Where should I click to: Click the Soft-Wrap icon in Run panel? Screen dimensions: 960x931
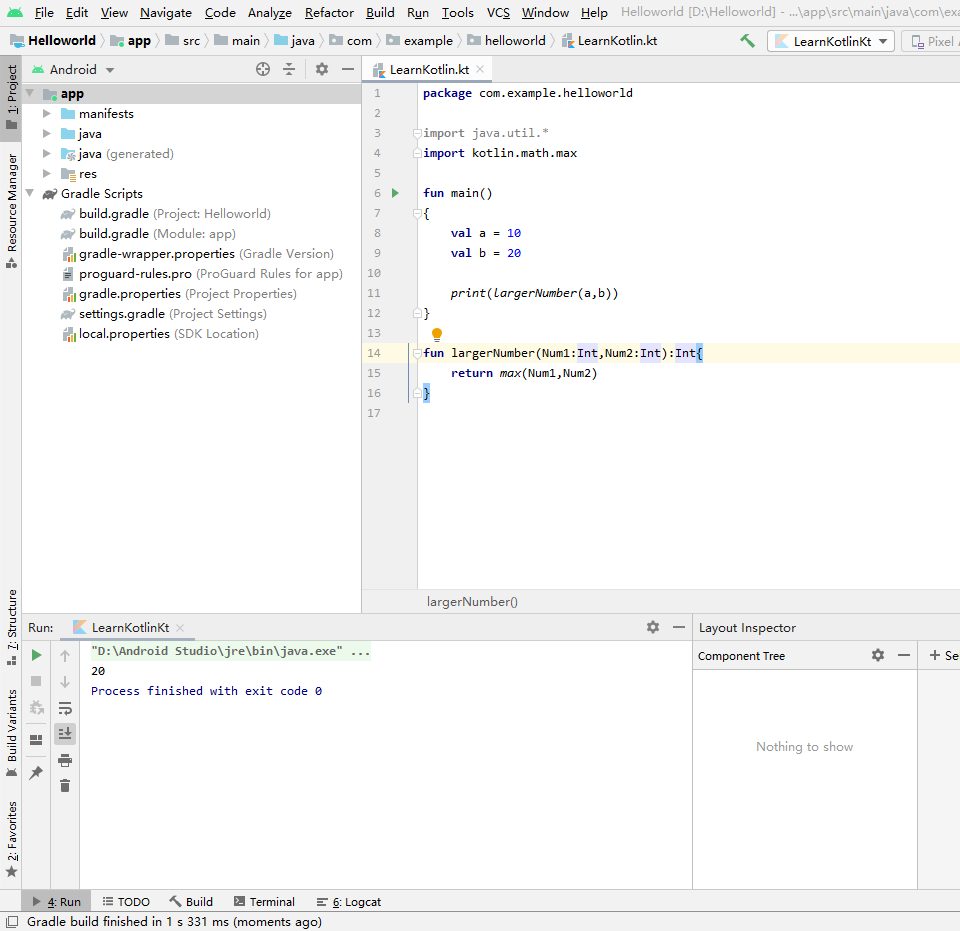click(x=65, y=708)
